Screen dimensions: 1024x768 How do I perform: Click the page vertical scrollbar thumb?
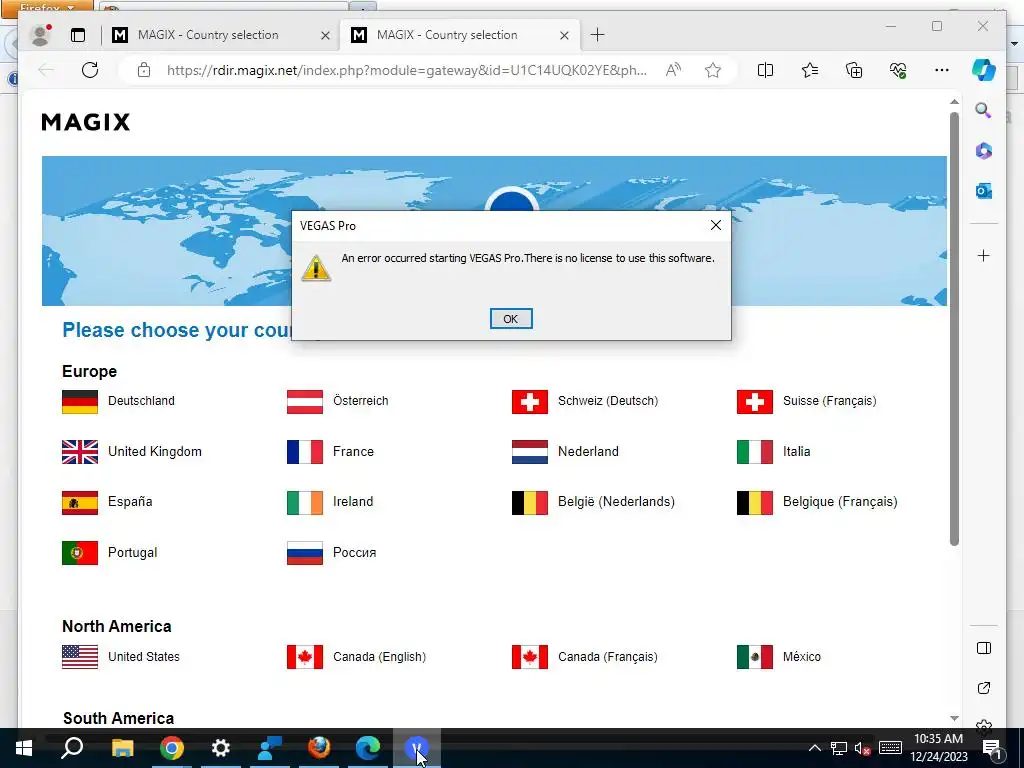click(954, 328)
